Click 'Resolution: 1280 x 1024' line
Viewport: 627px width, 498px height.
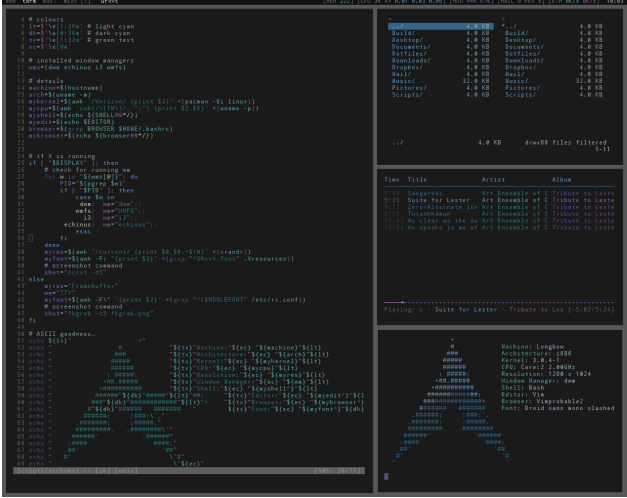pyautogui.click(x=546, y=374)
